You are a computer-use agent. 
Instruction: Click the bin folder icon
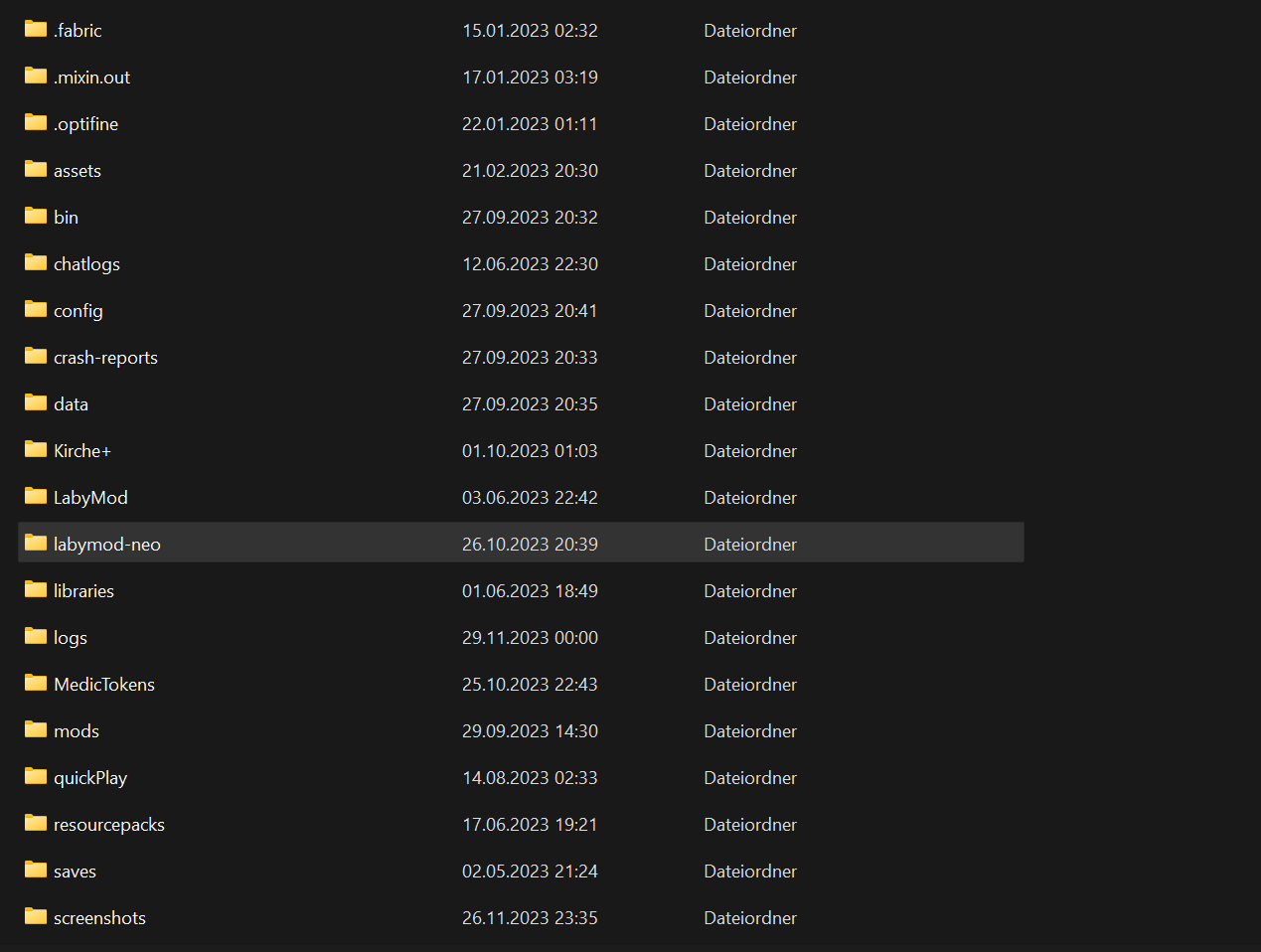coord(36,217)
